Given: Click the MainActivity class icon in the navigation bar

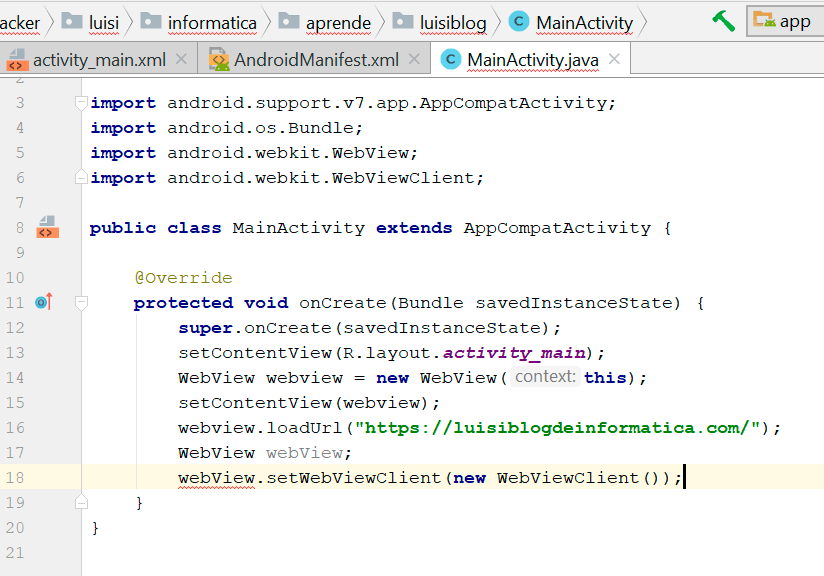Looking at the screenshot, I should pyautogui.click(x=518, y=22).
